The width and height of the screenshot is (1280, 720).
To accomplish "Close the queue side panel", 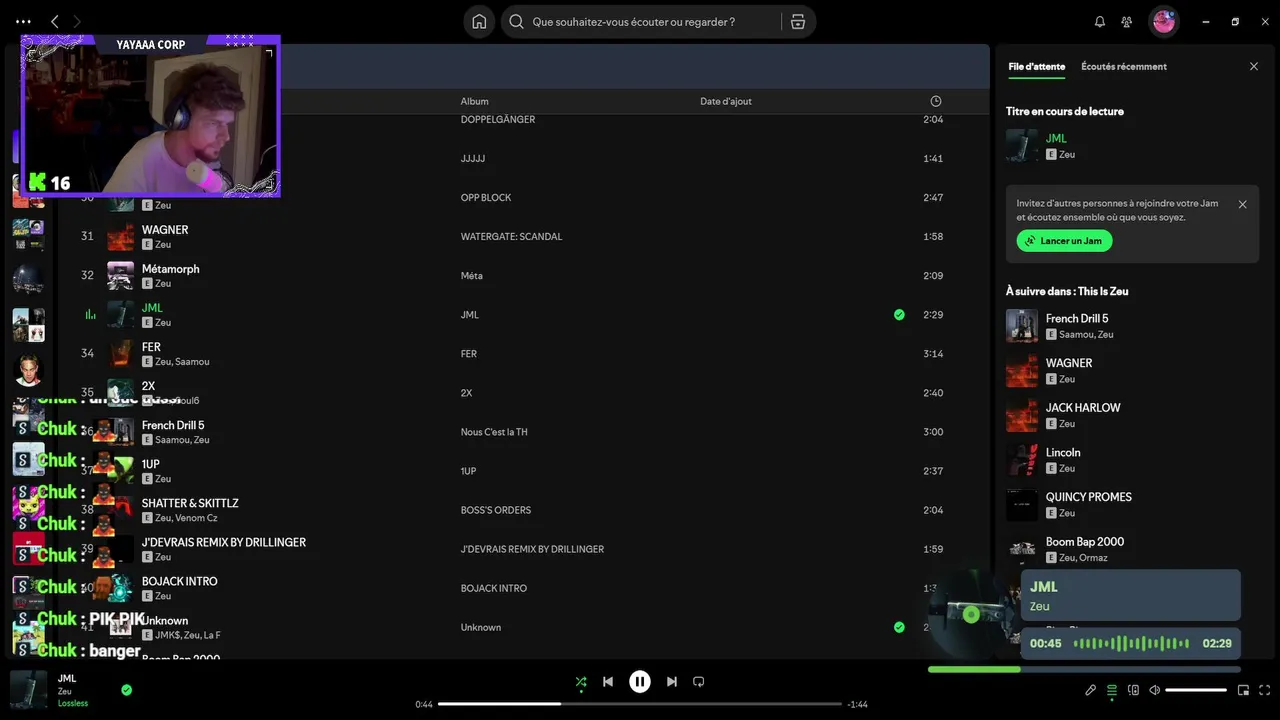I will [1254, 67].
